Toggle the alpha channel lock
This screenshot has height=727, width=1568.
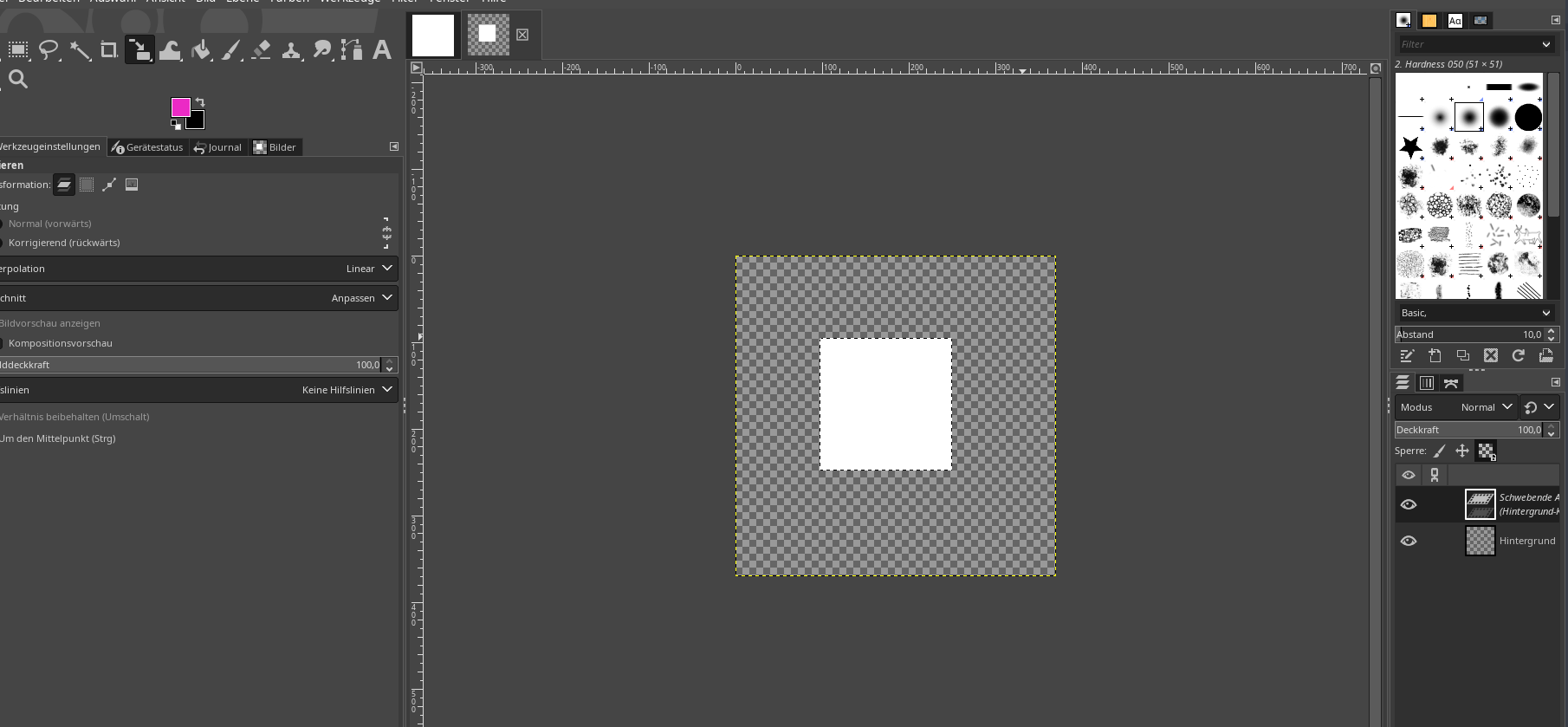1487,451
